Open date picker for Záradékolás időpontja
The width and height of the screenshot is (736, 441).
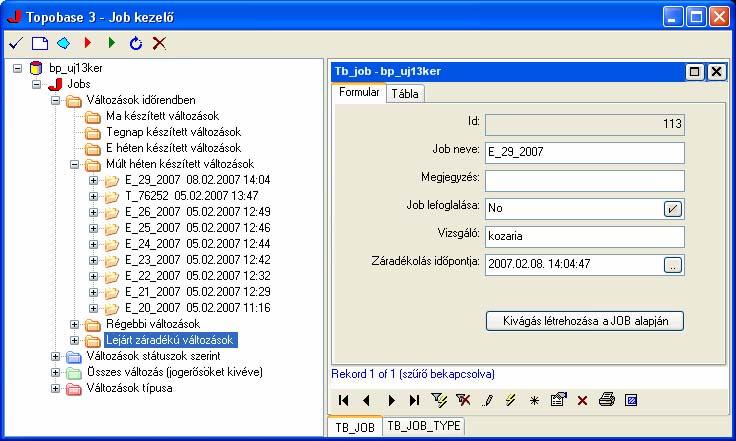pyautogui.click(x=673, y=265)
